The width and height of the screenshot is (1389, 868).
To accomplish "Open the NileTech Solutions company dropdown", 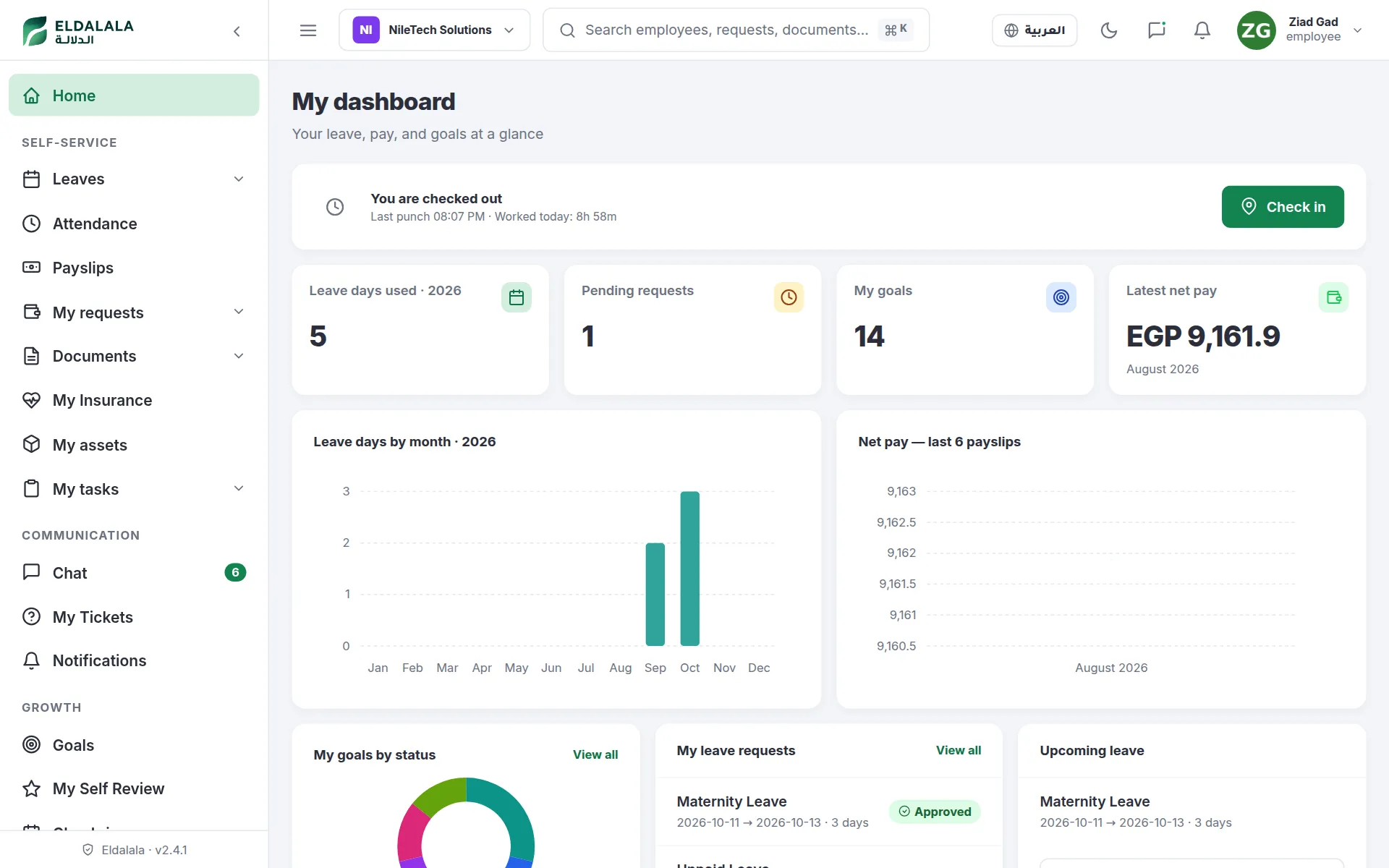I will click(x=434, y=30).
